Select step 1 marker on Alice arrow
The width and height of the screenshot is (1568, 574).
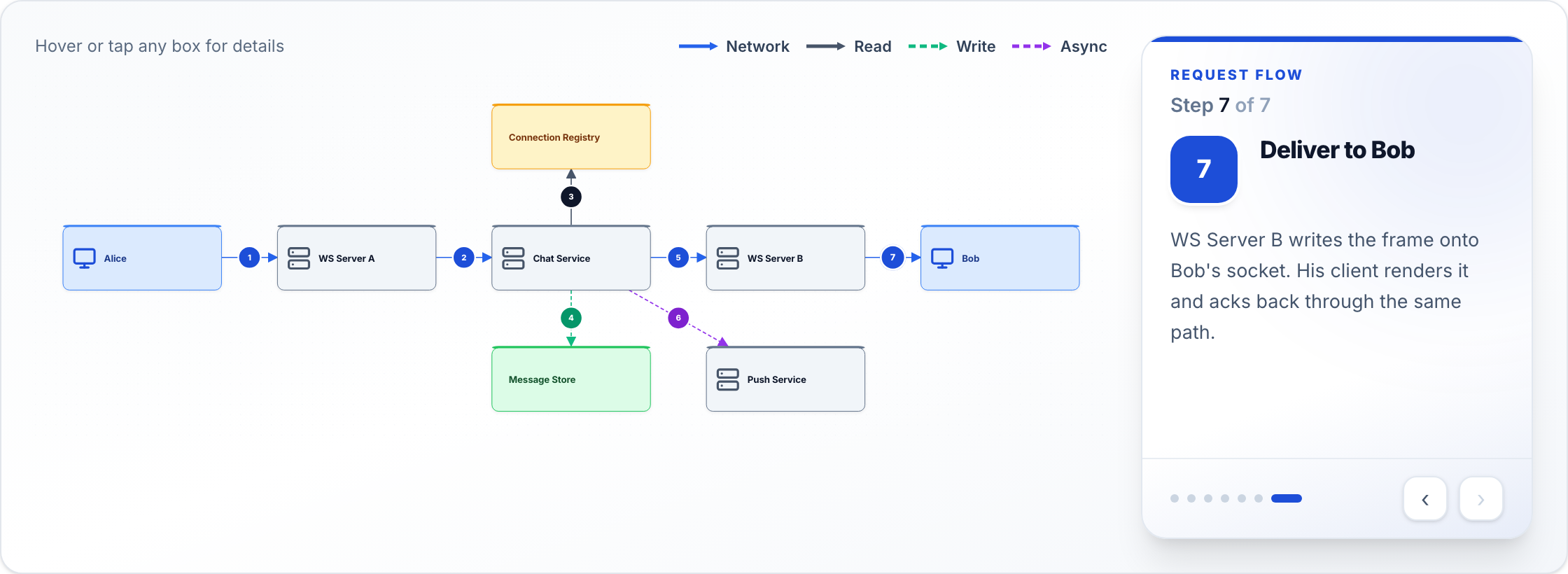pos(249,258)
